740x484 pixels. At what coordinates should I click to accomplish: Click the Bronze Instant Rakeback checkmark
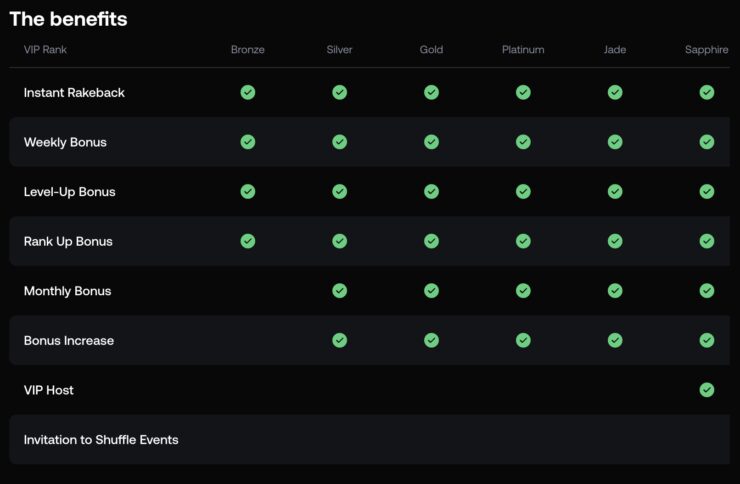click(248, 92)
